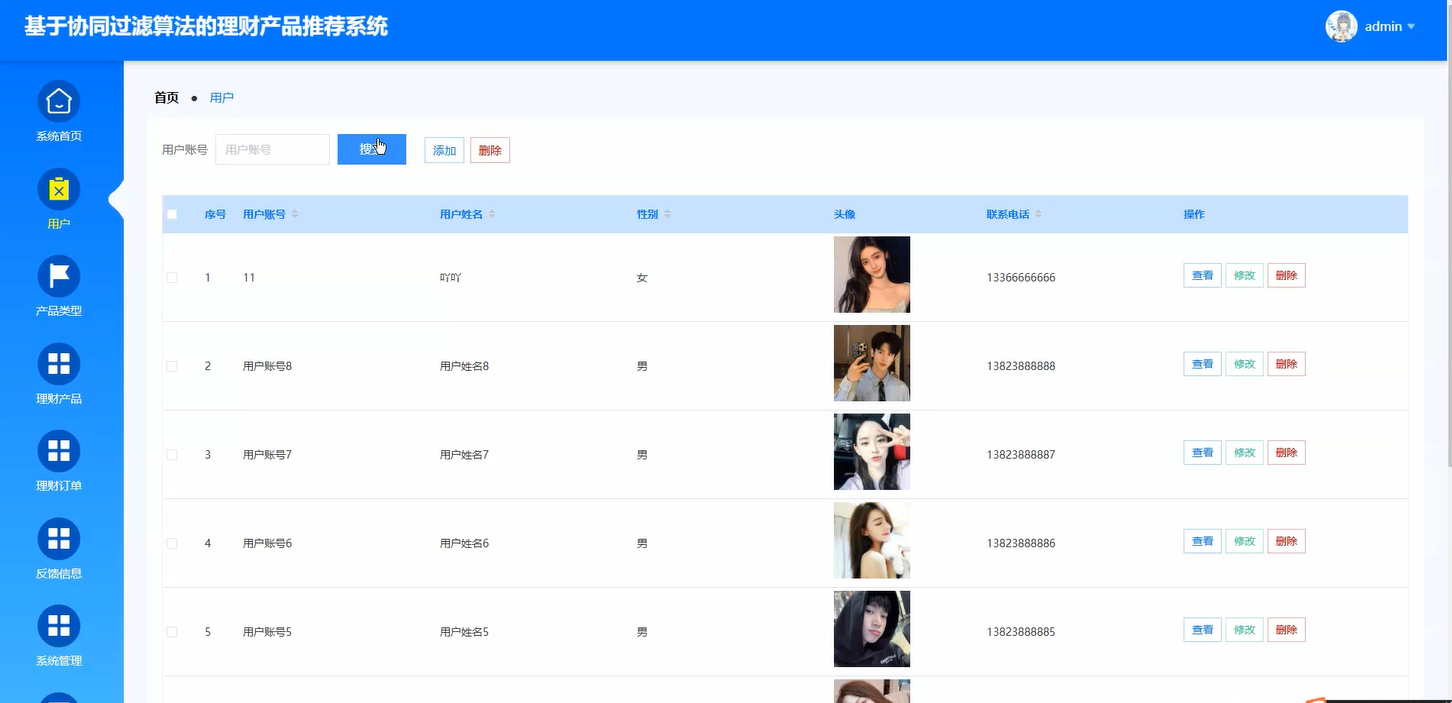Click the gender 女 cell
Screen dimensions: 1452x703
pyautogui.click(x=642, y=278)
